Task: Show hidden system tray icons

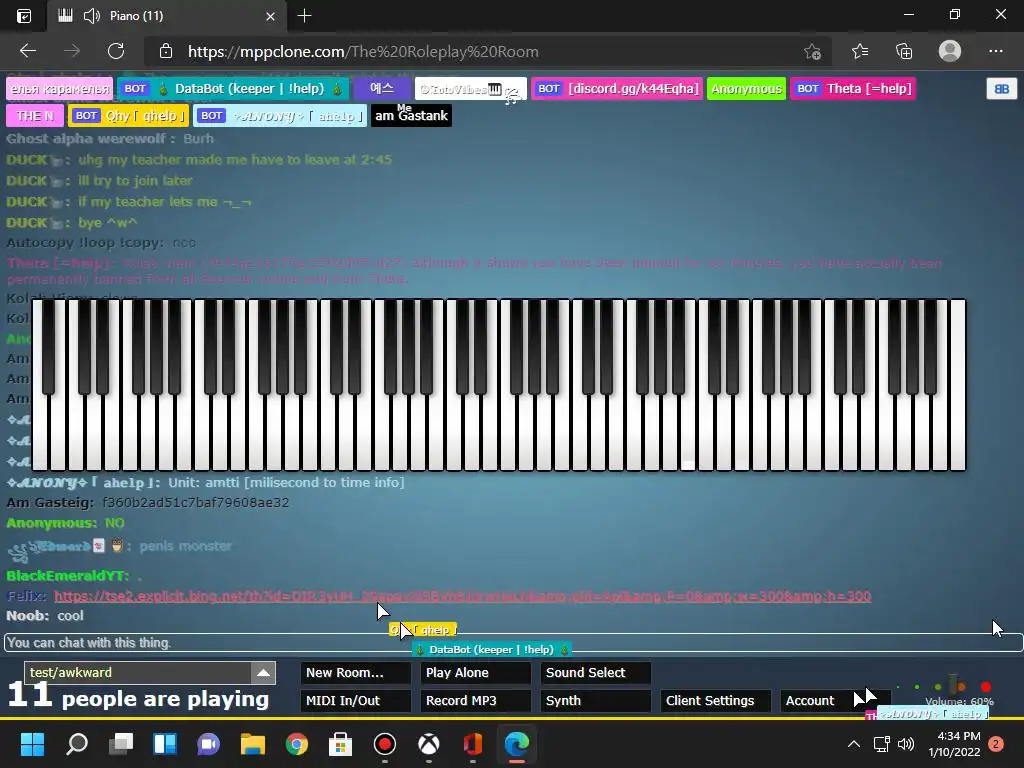Action: click(x=853, y=744)
